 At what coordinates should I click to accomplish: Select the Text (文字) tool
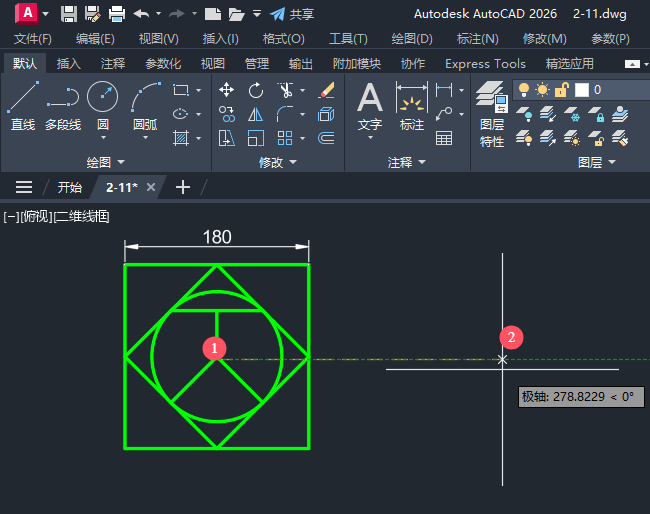[370, 106]
